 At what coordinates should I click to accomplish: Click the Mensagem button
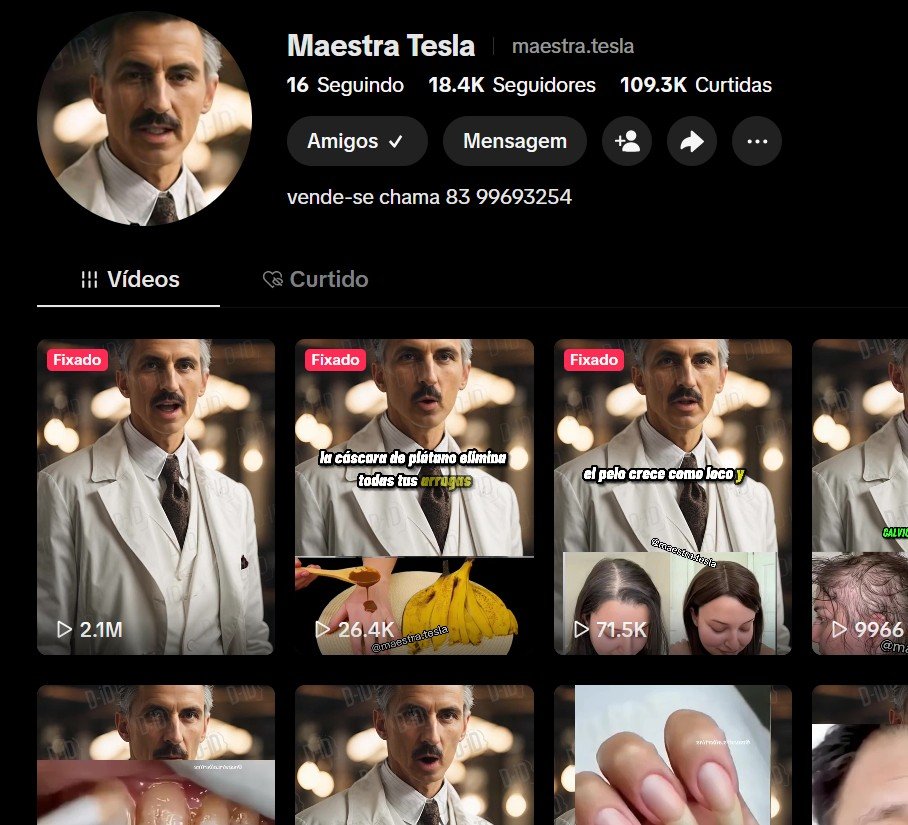[x=514, y=142]
